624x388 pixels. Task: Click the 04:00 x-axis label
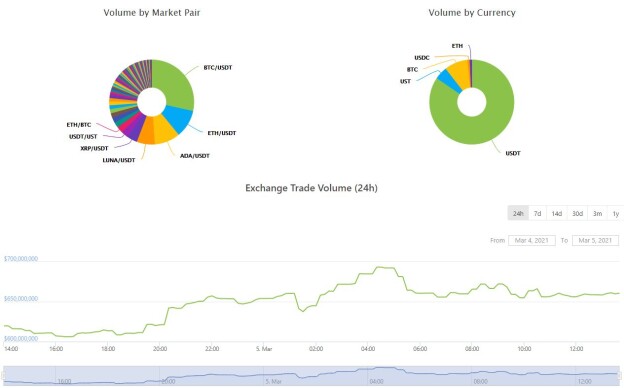pyautogui.click(x=368, y=349)
